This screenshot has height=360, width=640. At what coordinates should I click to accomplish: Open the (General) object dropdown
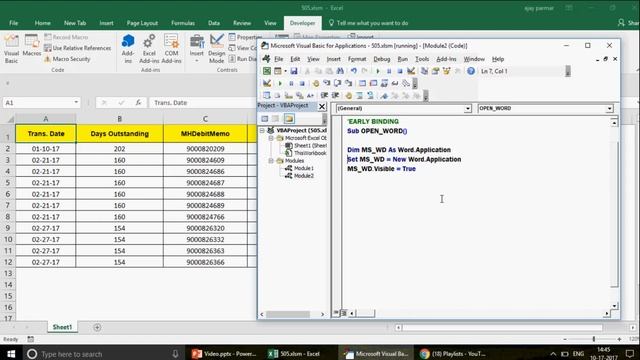(x=468, y=109)
